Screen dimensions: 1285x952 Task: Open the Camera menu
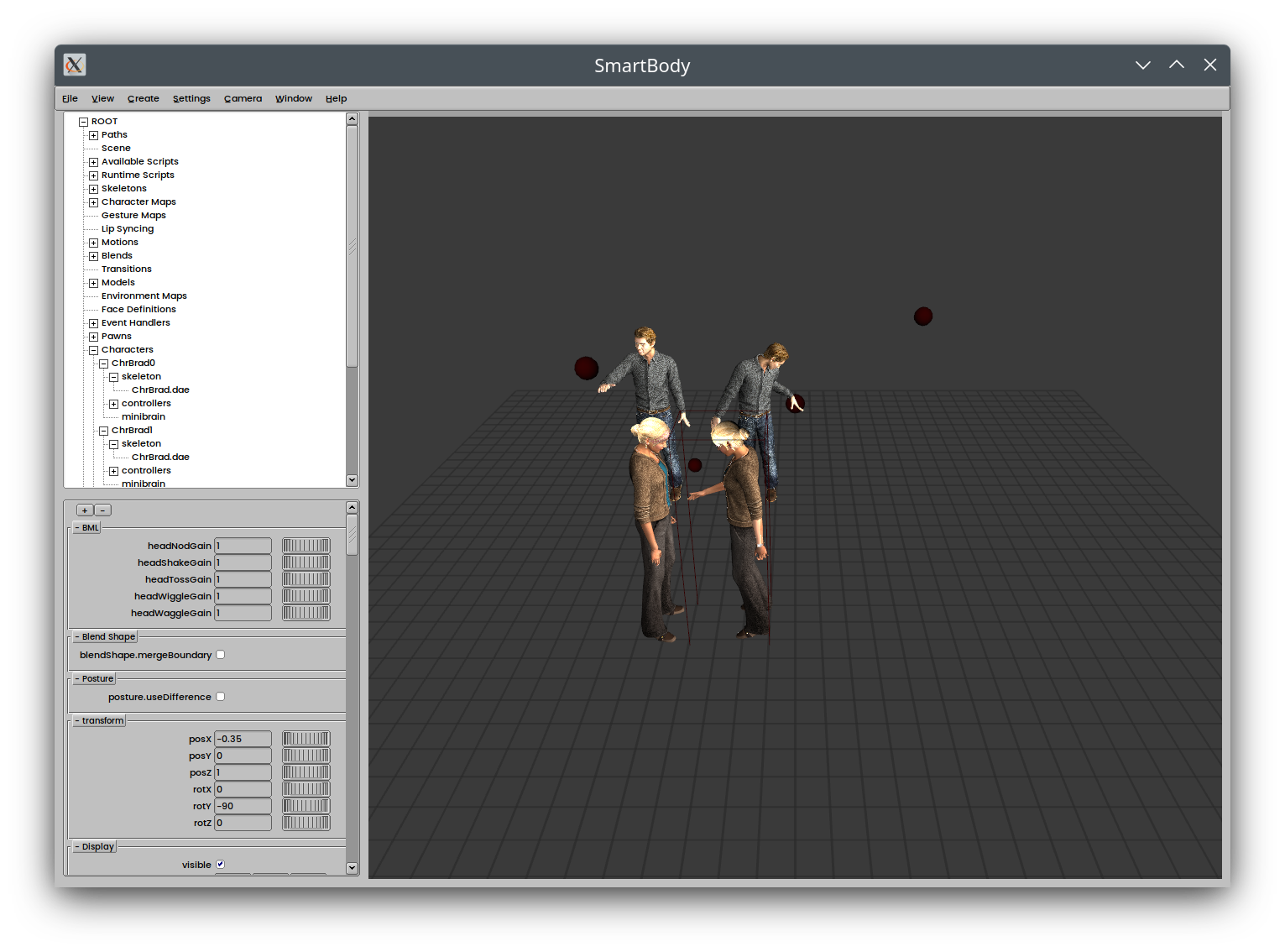coord(243,98)
